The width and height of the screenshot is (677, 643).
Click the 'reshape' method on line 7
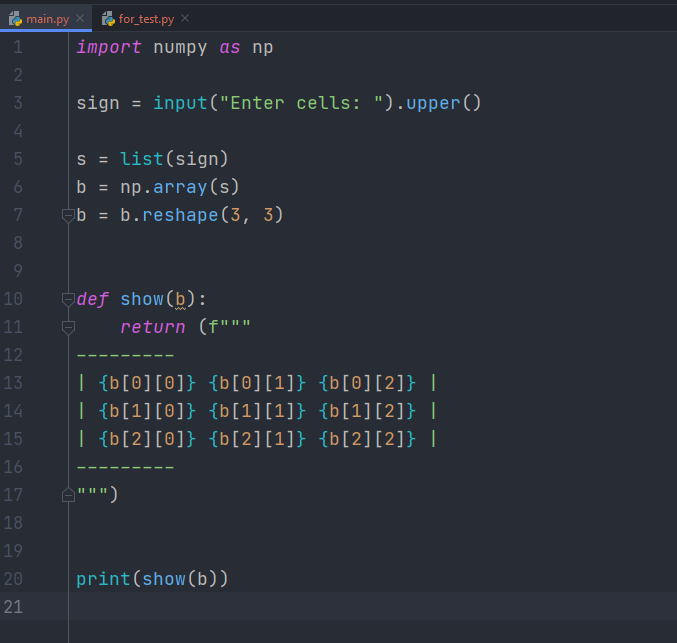pyautogui.click(x=180, y=215)
